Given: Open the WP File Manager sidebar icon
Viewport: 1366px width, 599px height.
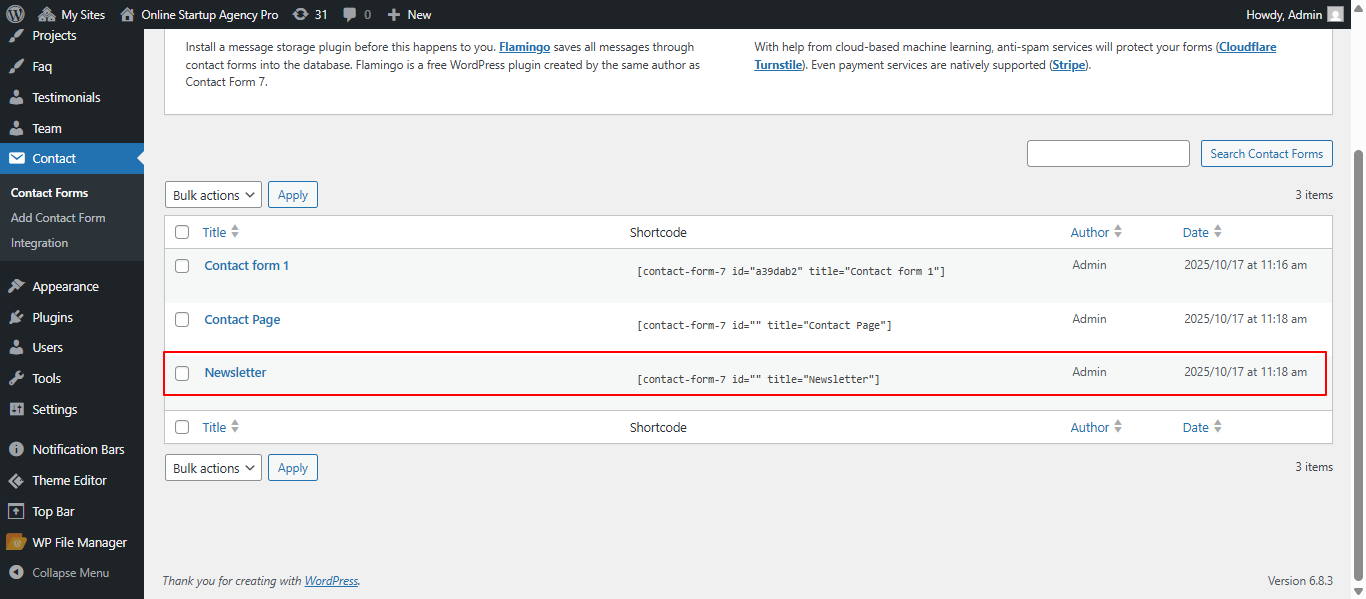Looking at the screenshot, I should click(x=18, y=541).
